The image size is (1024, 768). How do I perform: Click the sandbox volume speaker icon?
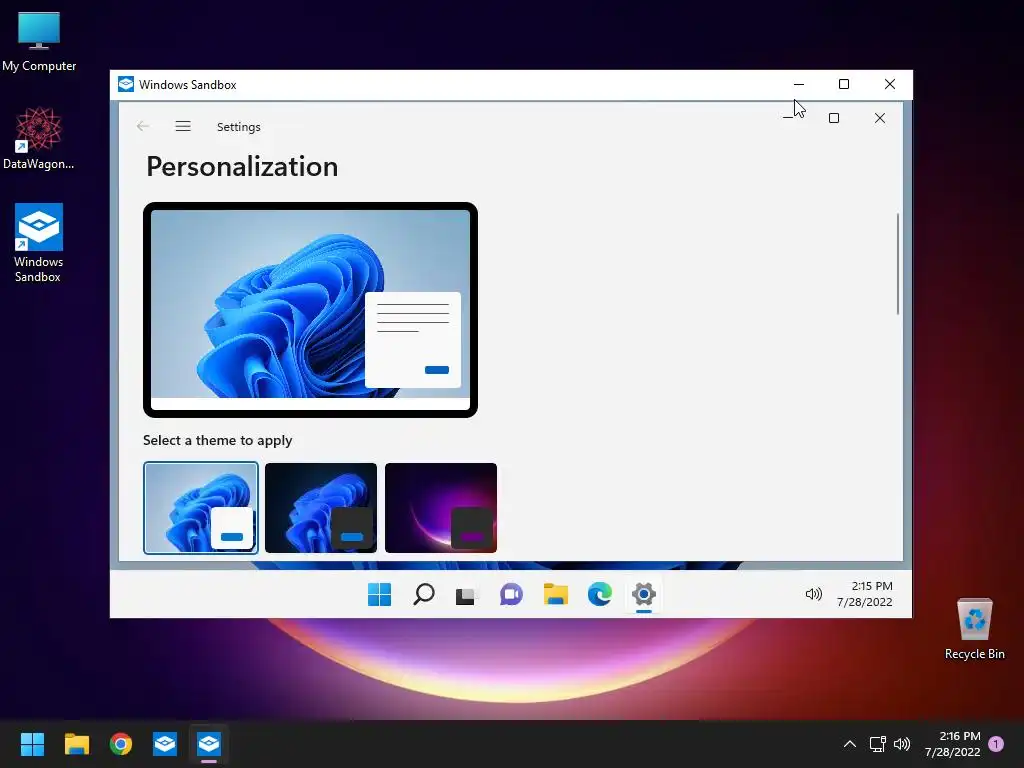coord(814,594)
